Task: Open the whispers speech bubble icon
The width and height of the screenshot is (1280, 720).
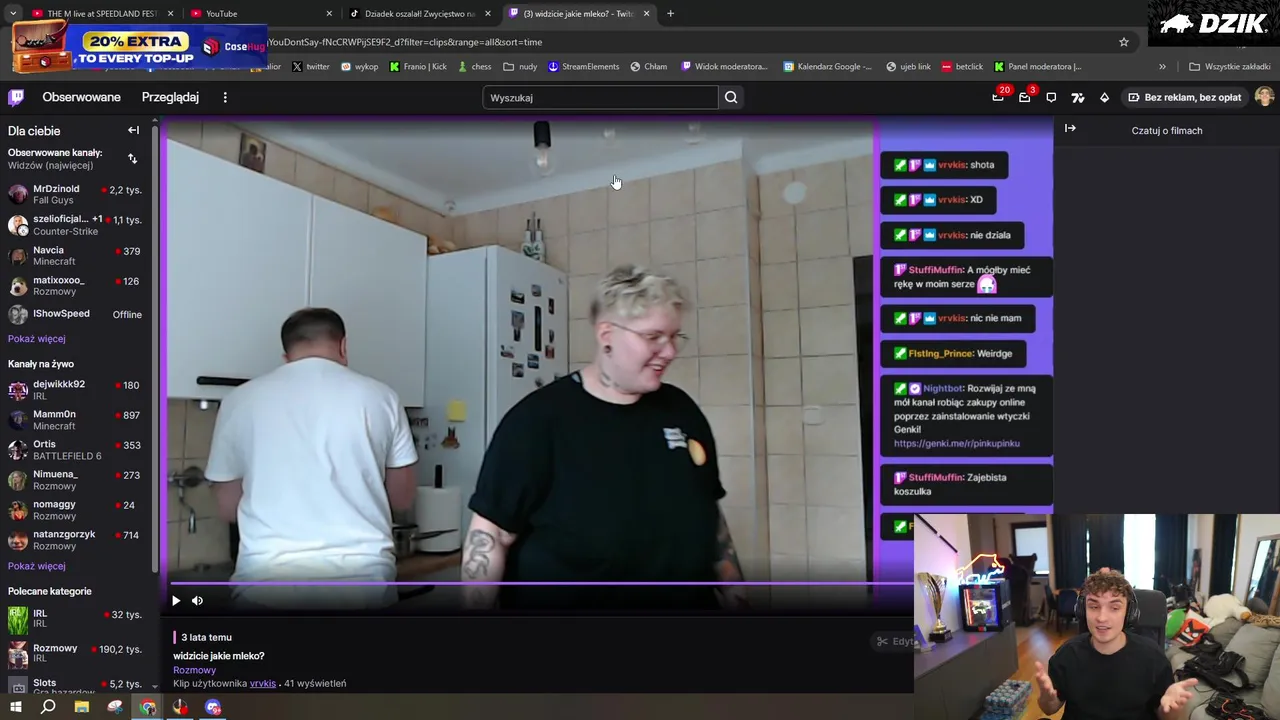Action: pyautogui.click(x=1051, y=97)
